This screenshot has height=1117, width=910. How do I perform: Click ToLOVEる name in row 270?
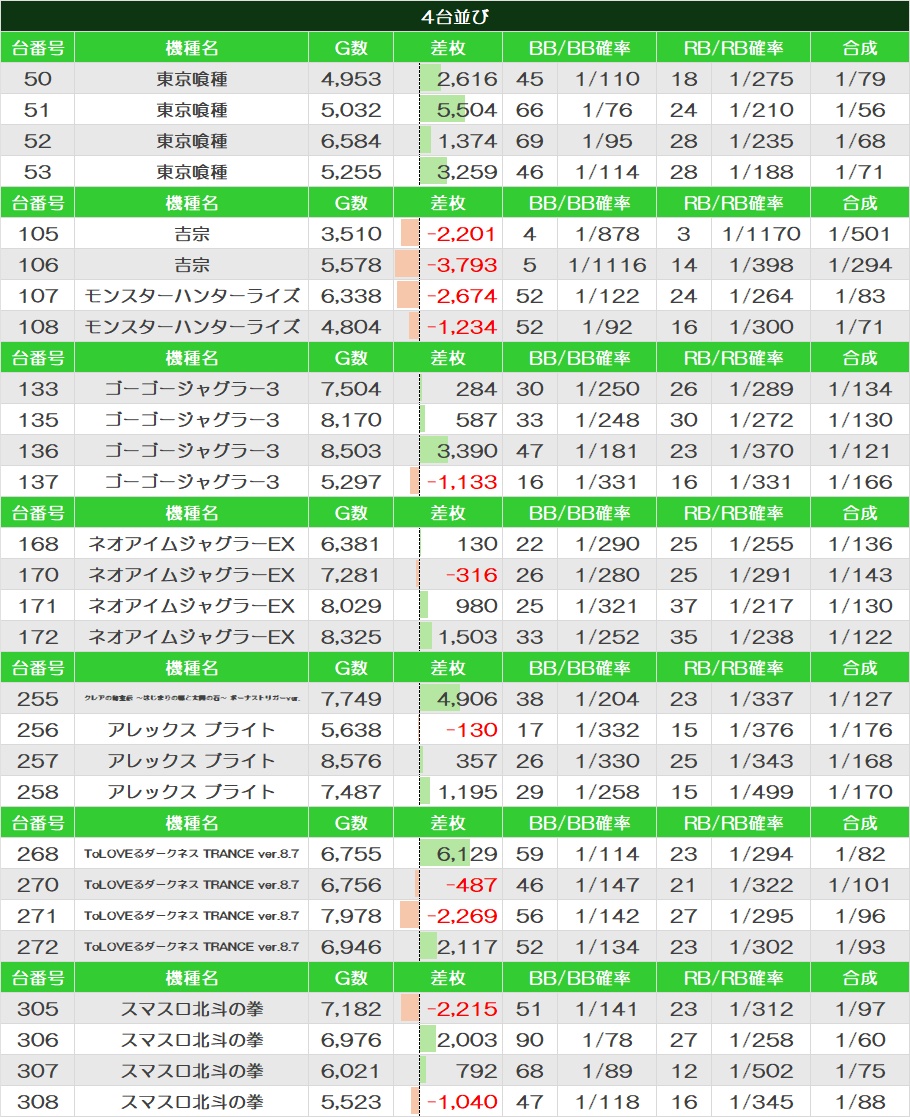click(192, 885)
